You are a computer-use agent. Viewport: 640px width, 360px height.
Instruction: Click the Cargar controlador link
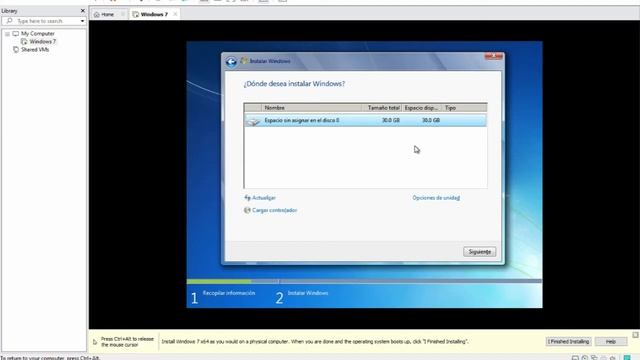[x=274, y=210]
